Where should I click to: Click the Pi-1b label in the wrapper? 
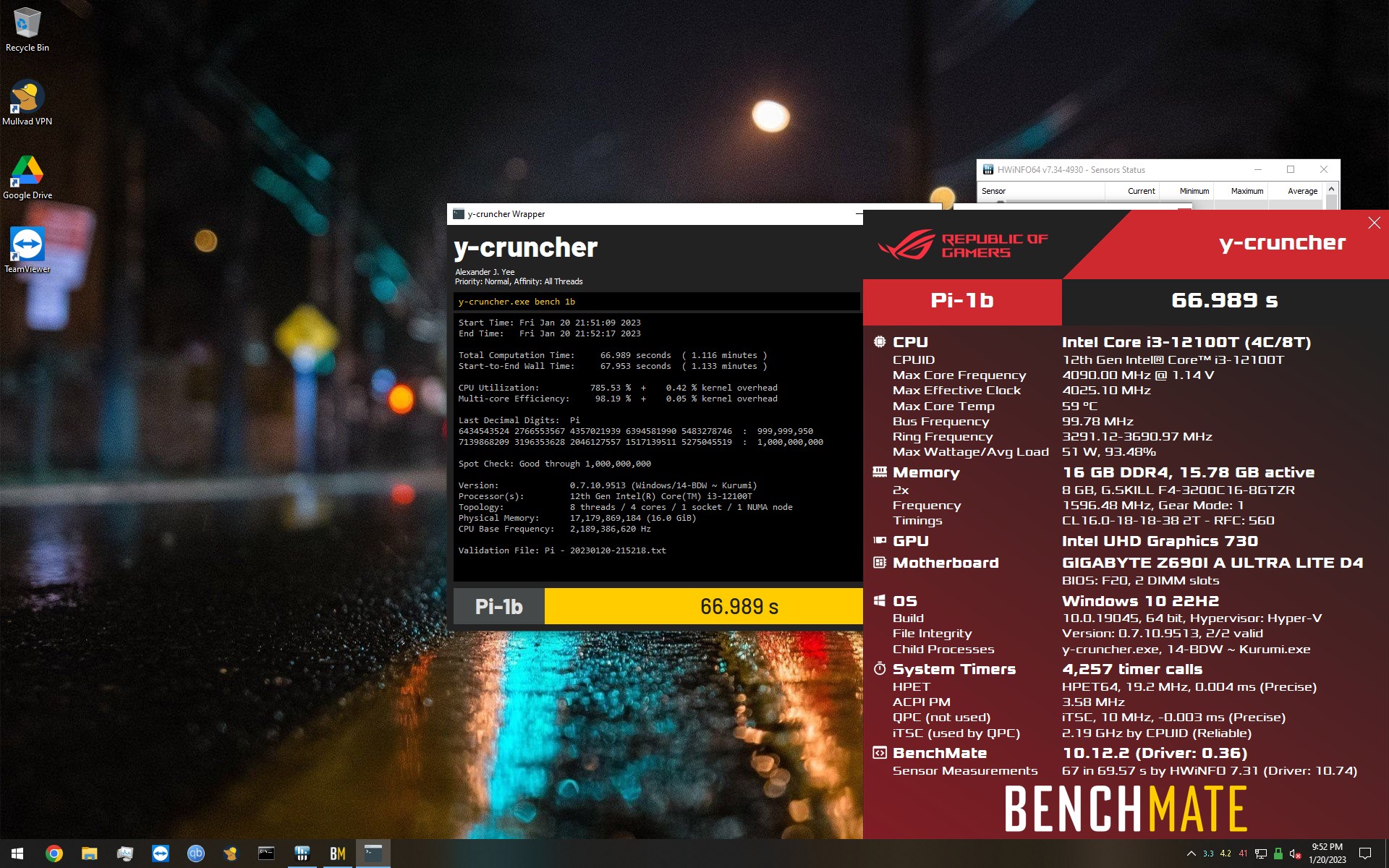click(498, 606)
